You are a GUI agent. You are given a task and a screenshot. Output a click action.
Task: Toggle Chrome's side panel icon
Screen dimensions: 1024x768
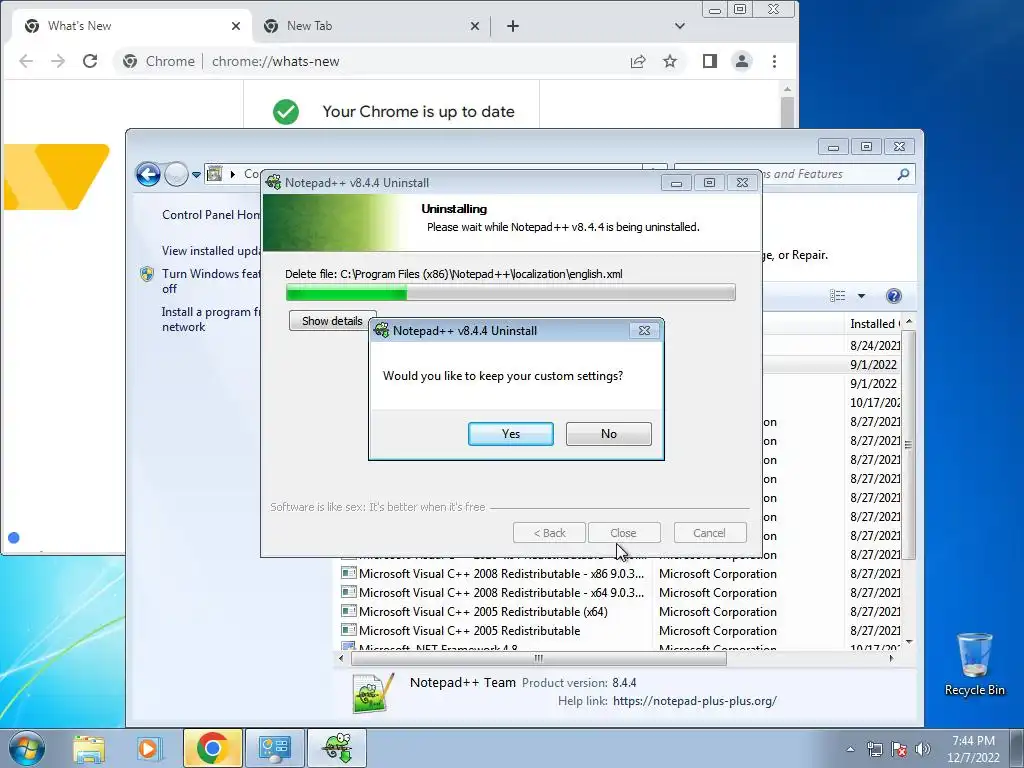click(710, 61)
